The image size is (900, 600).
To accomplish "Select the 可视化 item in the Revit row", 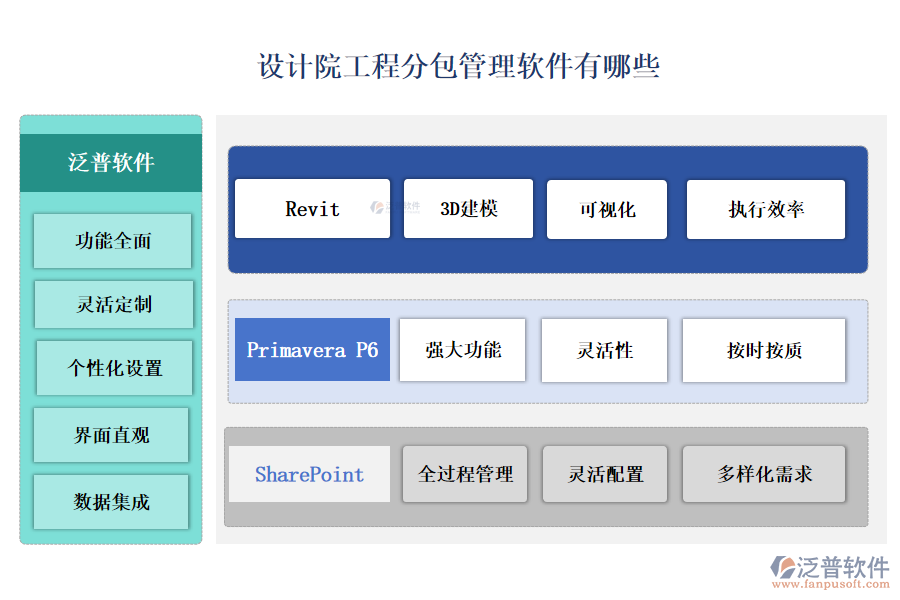I will coord(606,209).
